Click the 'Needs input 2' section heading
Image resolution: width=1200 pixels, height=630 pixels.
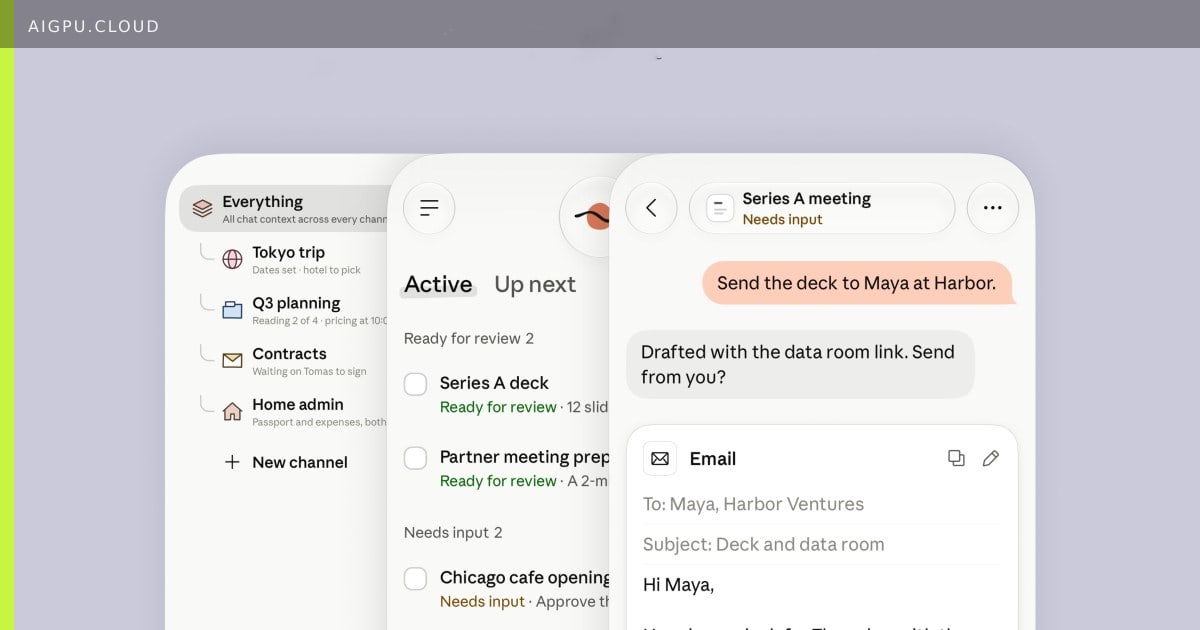click(x=453, y=532)
